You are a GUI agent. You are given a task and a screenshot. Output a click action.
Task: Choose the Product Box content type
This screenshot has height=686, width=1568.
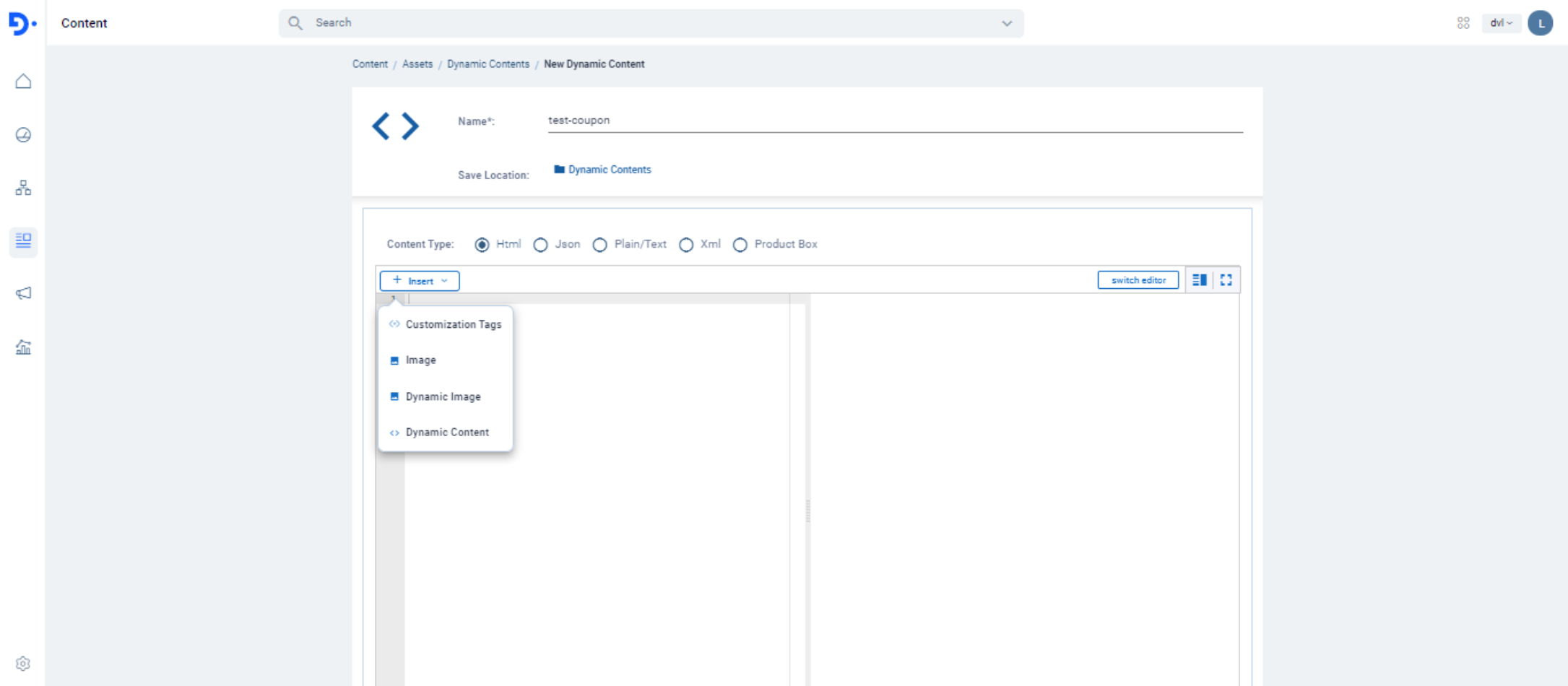tap(740, 245)
